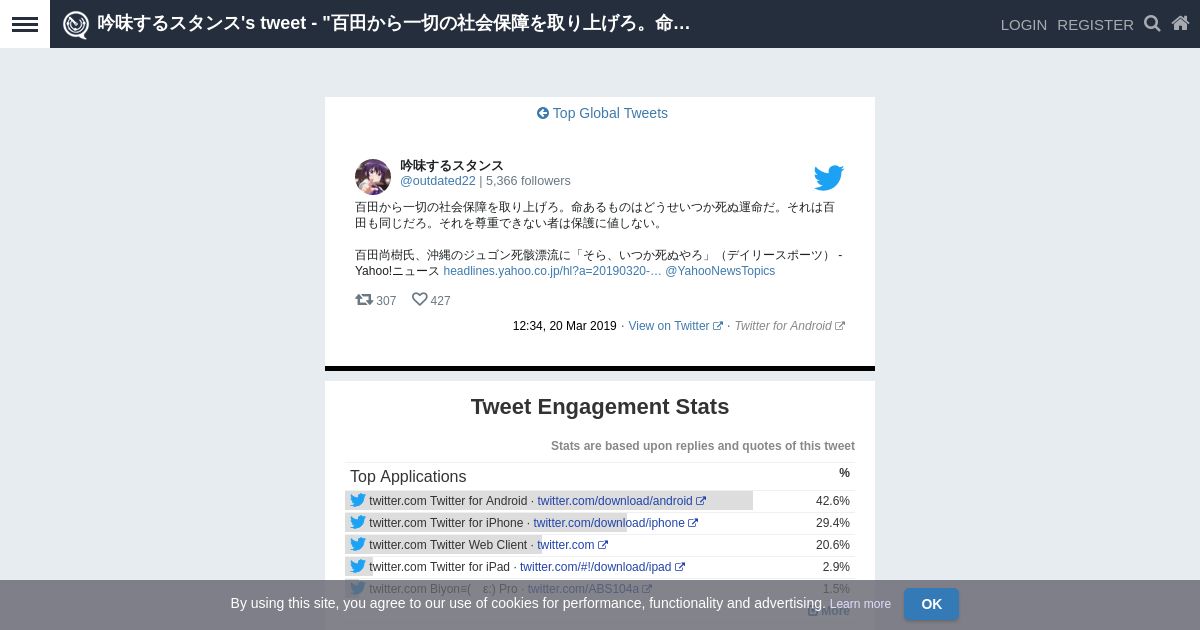Click the 29.4% value
This screenshot has height=630, width=1200.
click(833, 523)
